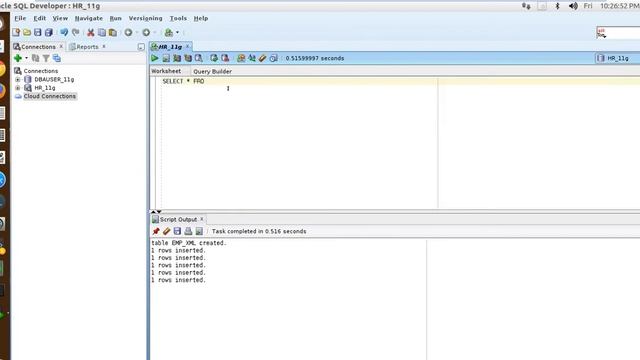The image size is (640, 360).
Task: Click the Commit icon in worksheet toolbar
Action: click(x=214, y=58)
